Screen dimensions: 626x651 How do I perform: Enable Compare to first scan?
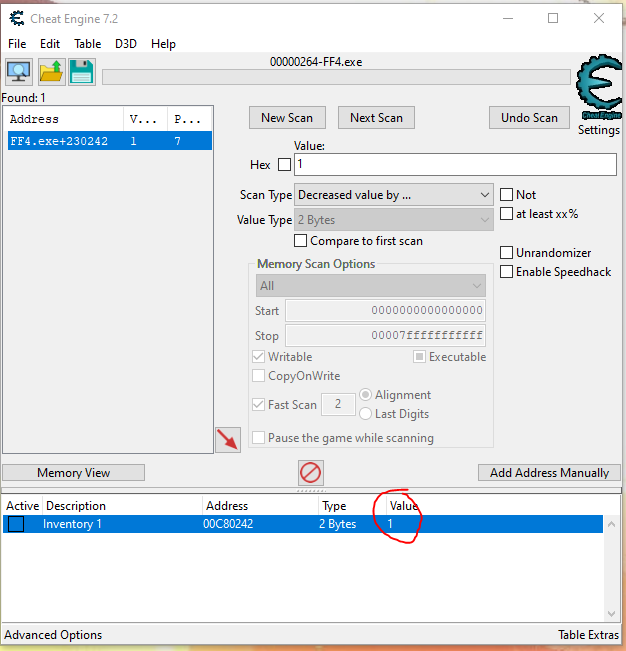click(x=301, y=241)
